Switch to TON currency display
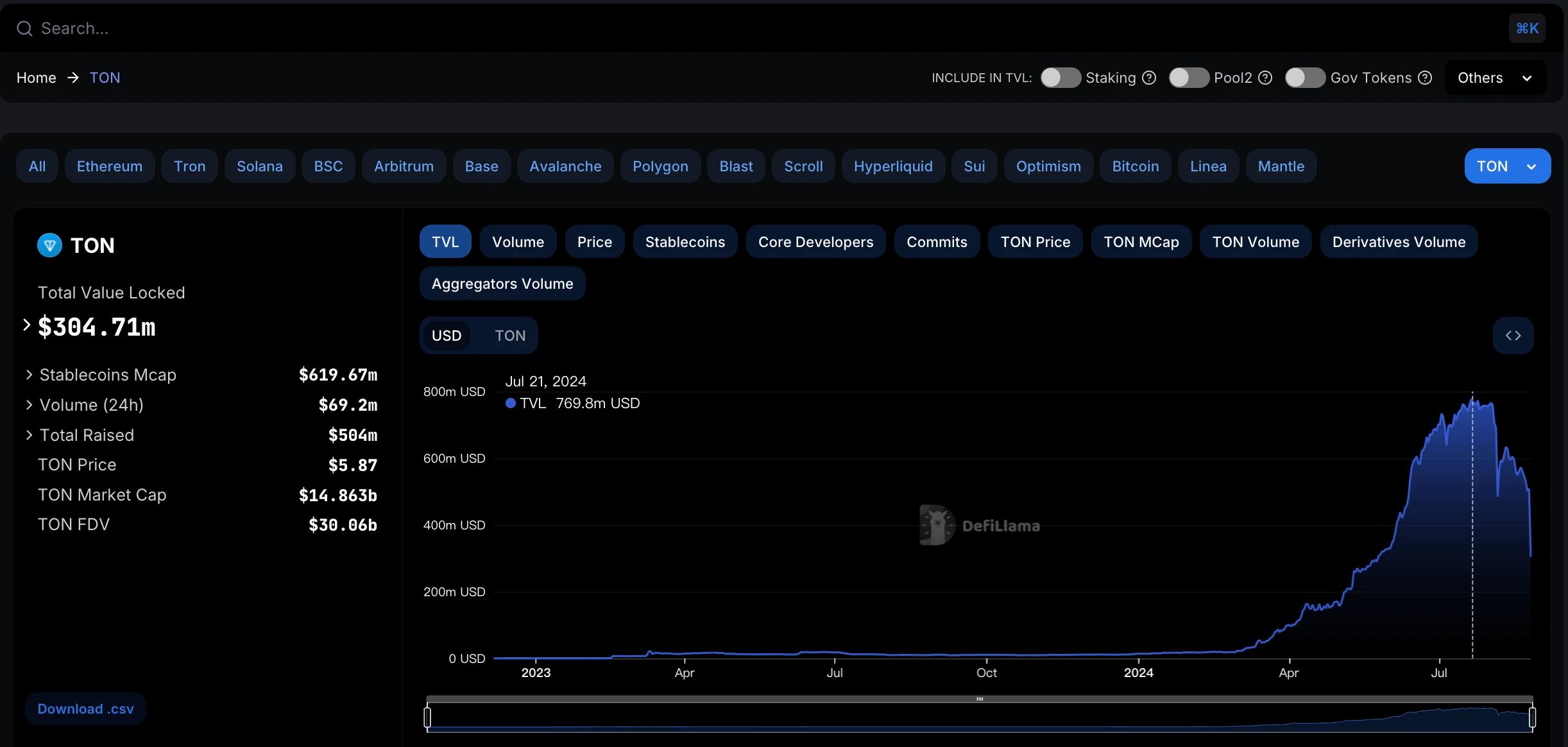1568x747 pixels. point(510,335)
